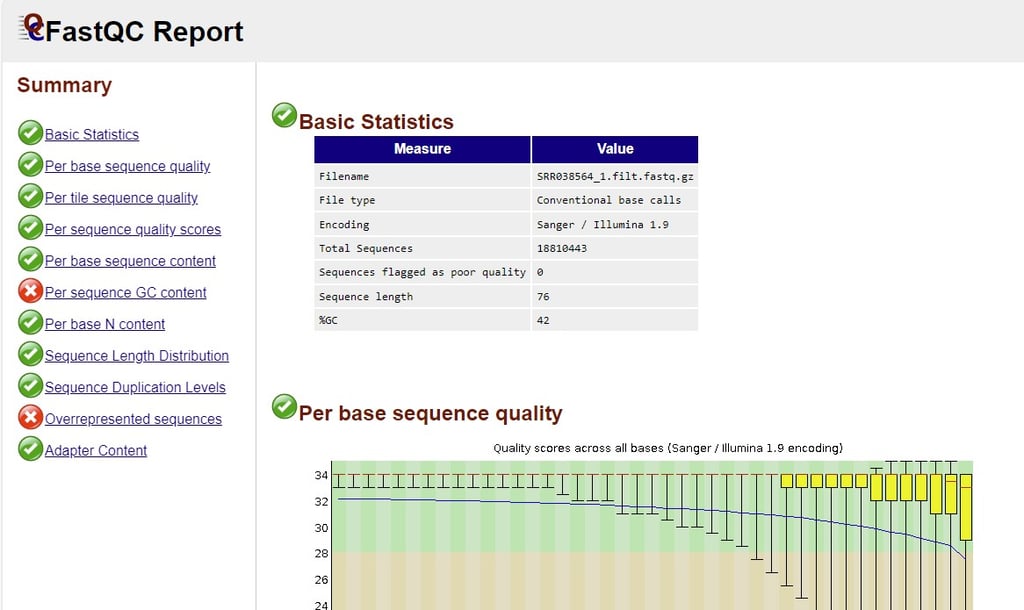
Task: Click the Value column header
Action: pos(615,149)
